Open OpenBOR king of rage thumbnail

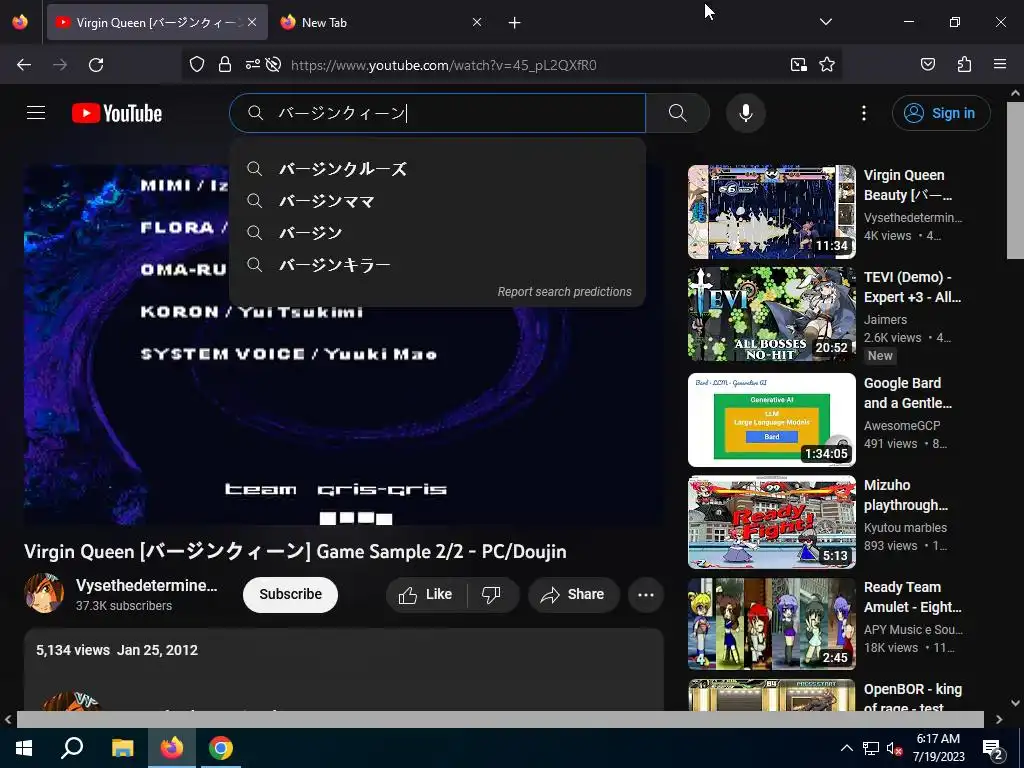coord(771,695)
